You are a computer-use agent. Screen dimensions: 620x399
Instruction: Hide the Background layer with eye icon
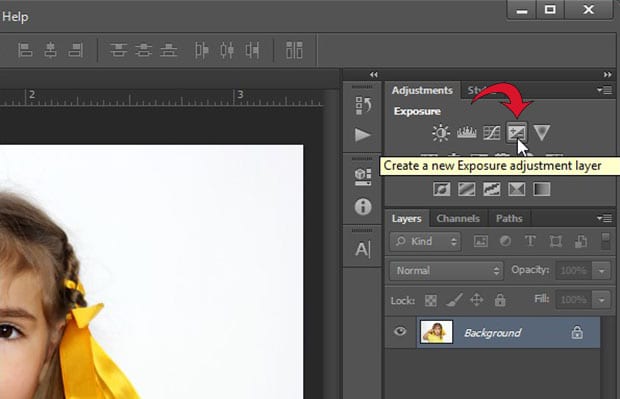point(400,331)
